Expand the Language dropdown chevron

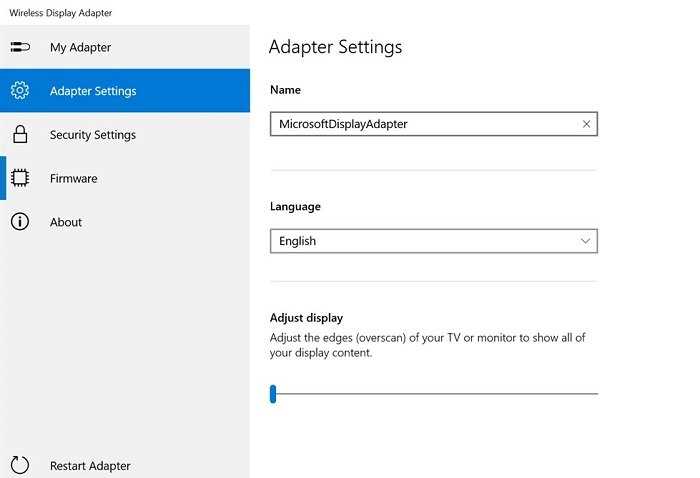pyautogui.click(x=585, y=241)
